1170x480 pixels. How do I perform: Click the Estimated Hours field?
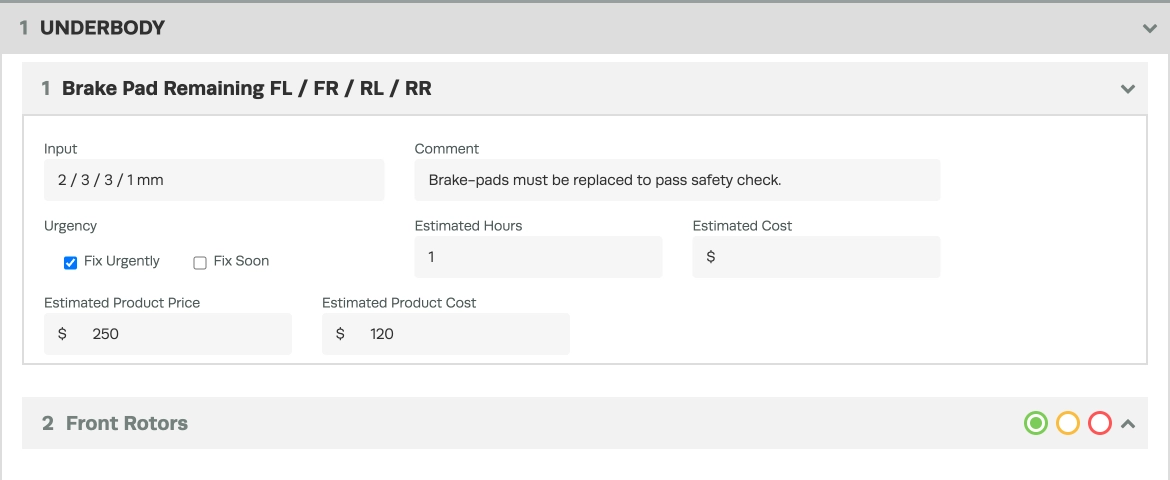click(x=538, y=257)
